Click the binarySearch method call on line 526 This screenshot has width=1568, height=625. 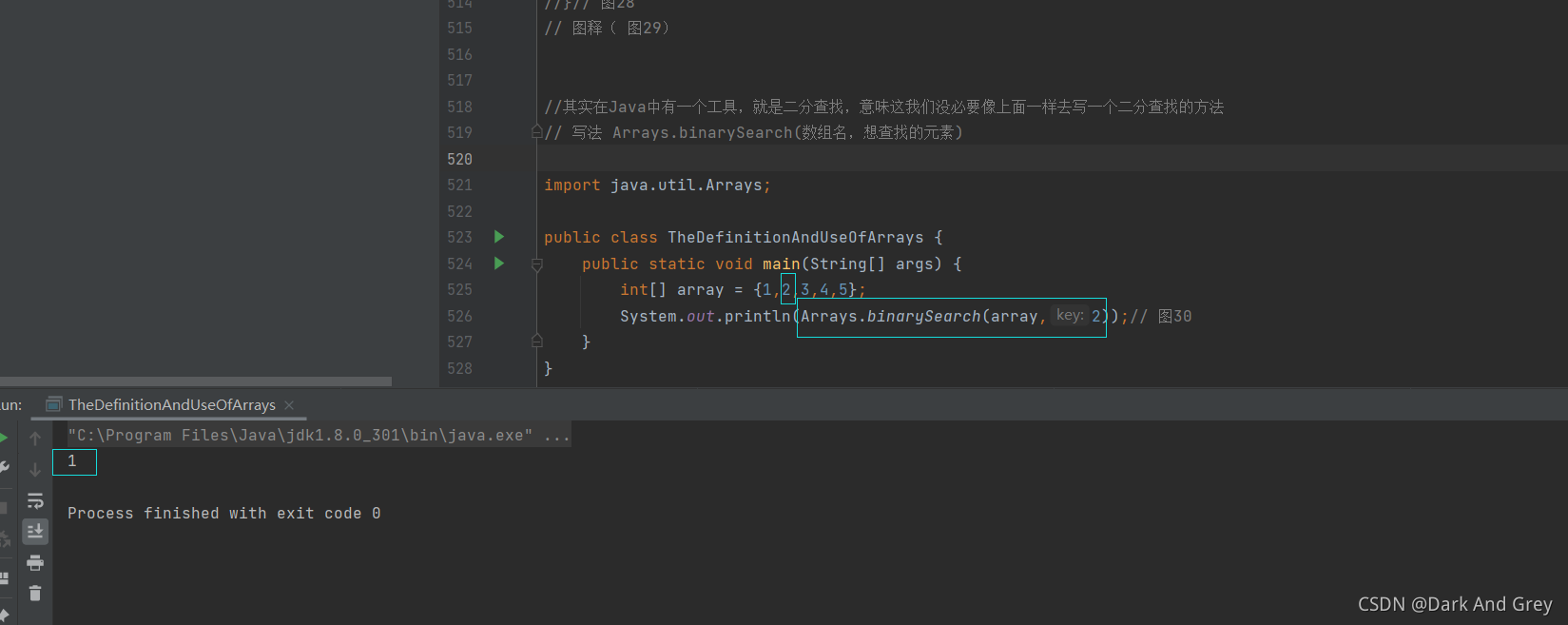[x=923, y=316]
